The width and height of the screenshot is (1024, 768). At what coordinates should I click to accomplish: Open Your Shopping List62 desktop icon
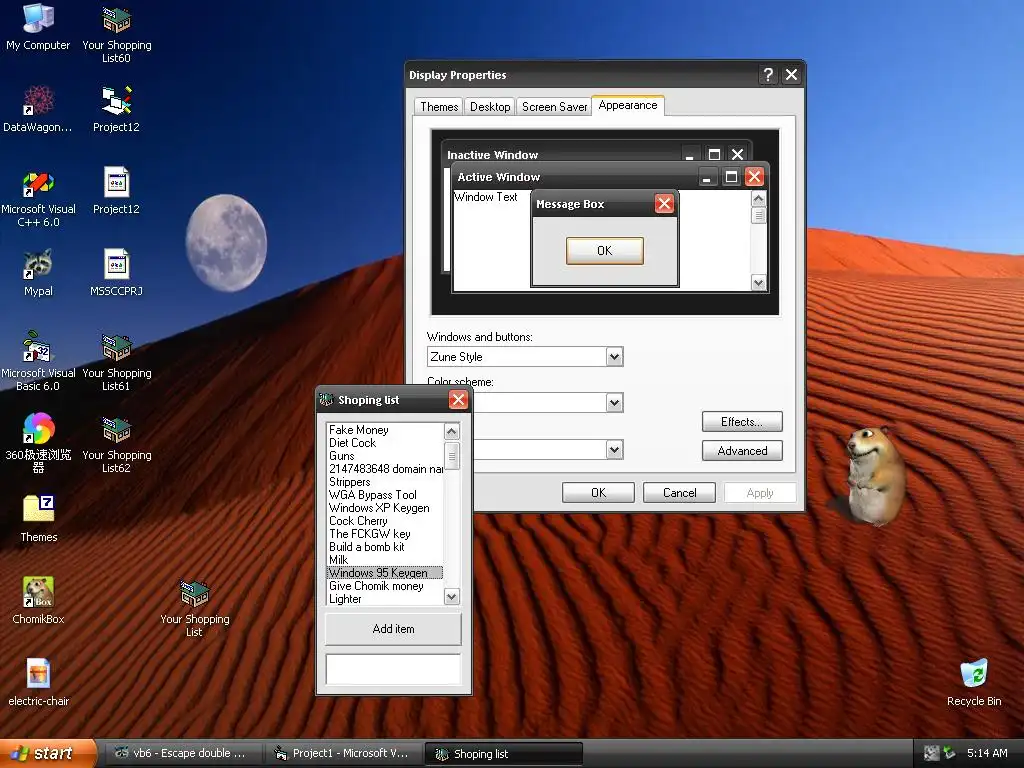pos(116,443)
